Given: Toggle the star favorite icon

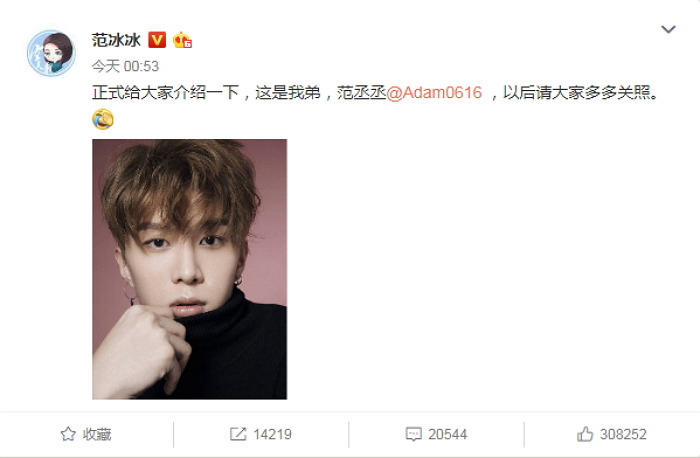Looking at the screenshot, I should tap(68, 434).
